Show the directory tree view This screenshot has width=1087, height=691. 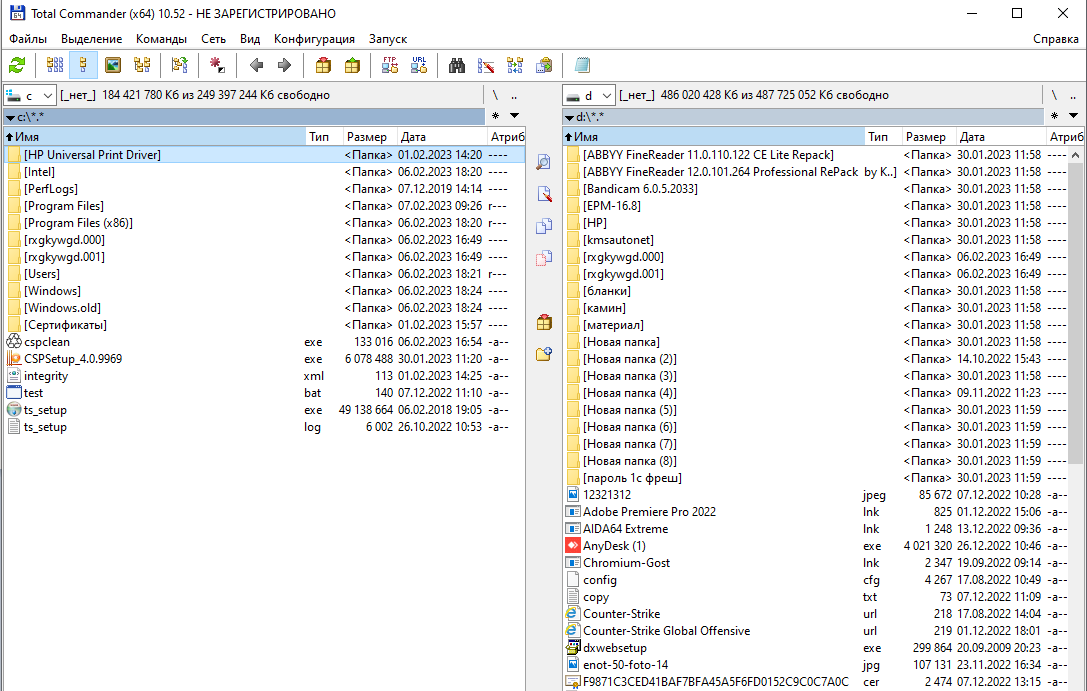(x=141, y=65)
